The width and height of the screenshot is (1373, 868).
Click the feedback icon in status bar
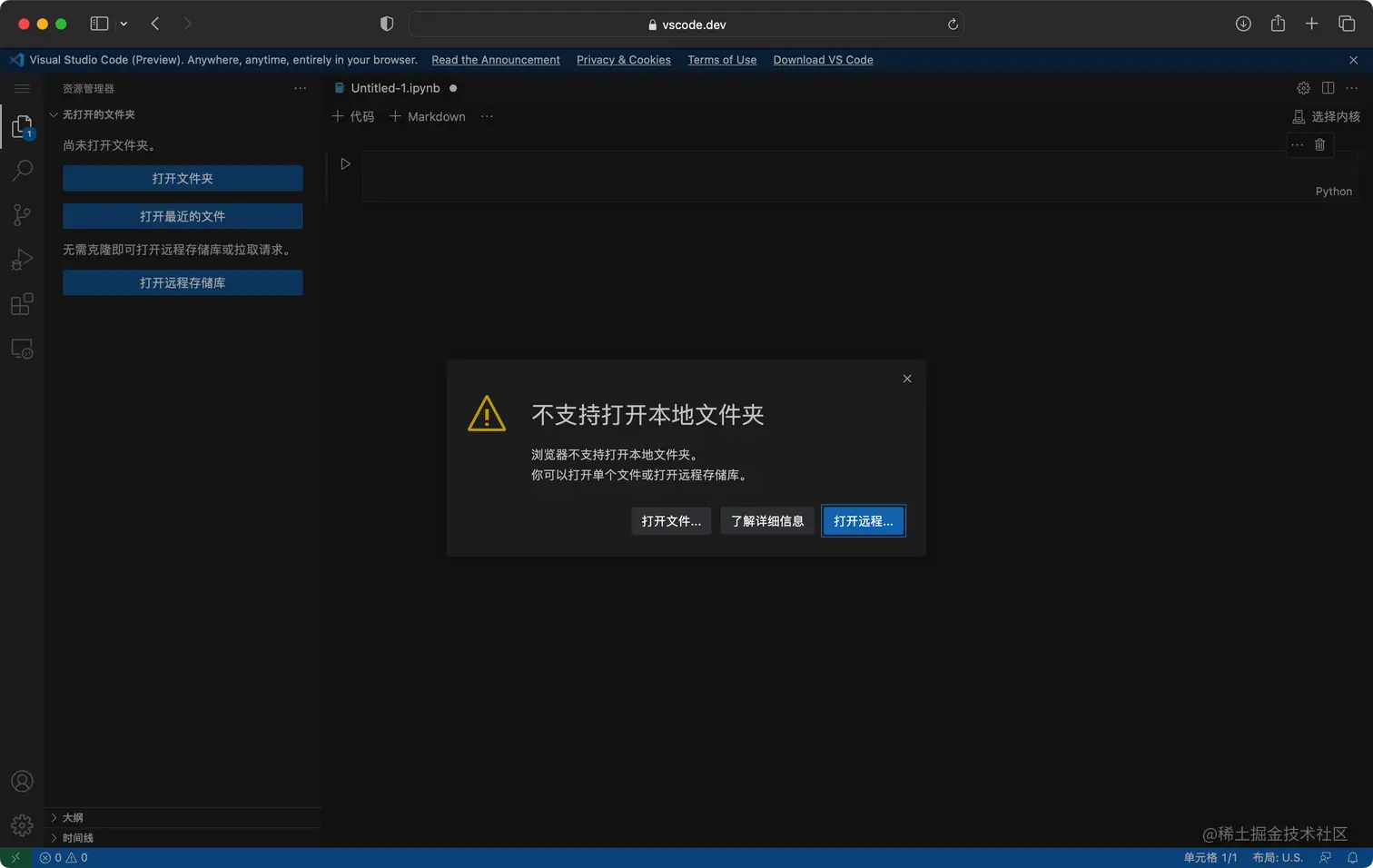point(1325,858)
